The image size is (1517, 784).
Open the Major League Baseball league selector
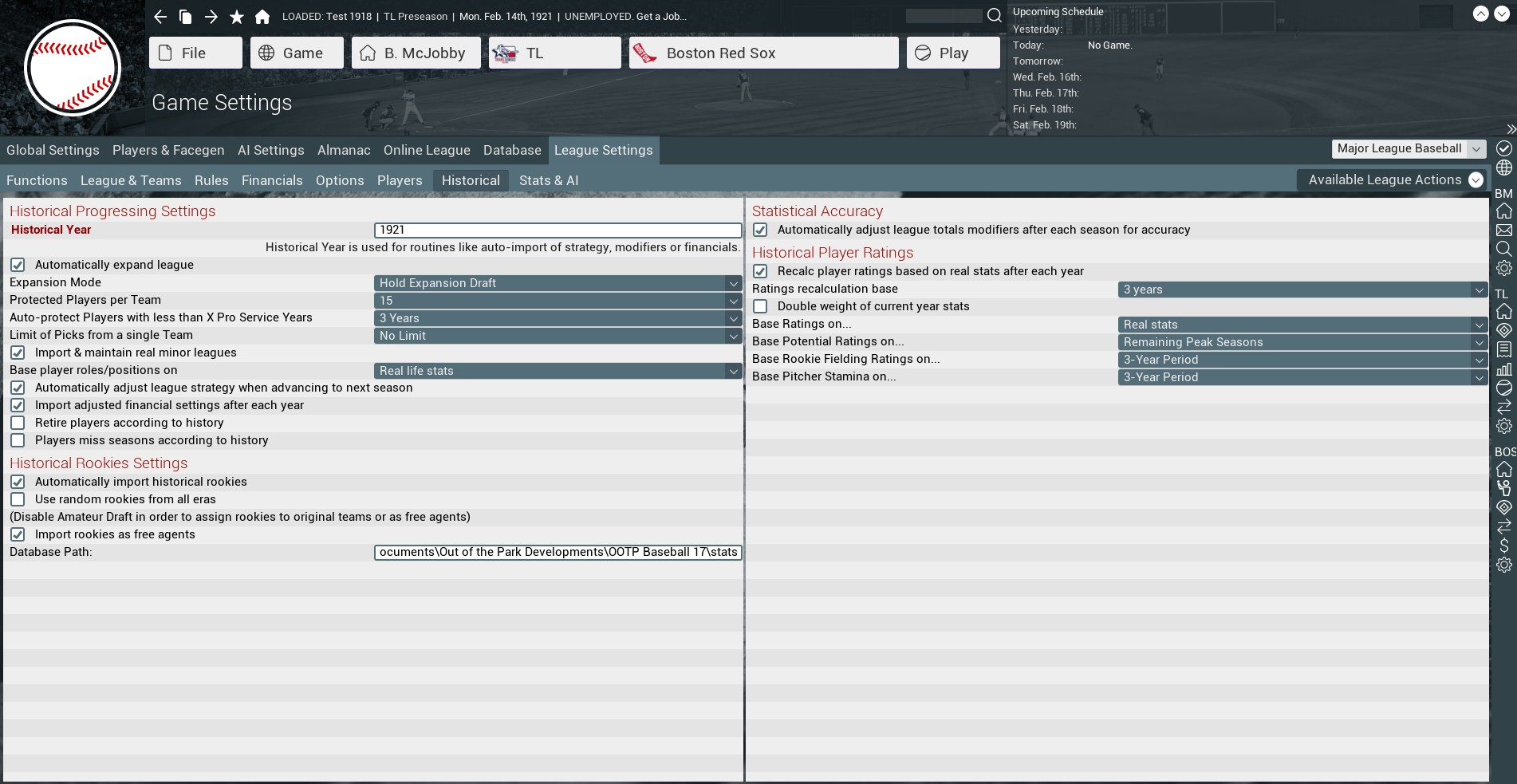1409,149
